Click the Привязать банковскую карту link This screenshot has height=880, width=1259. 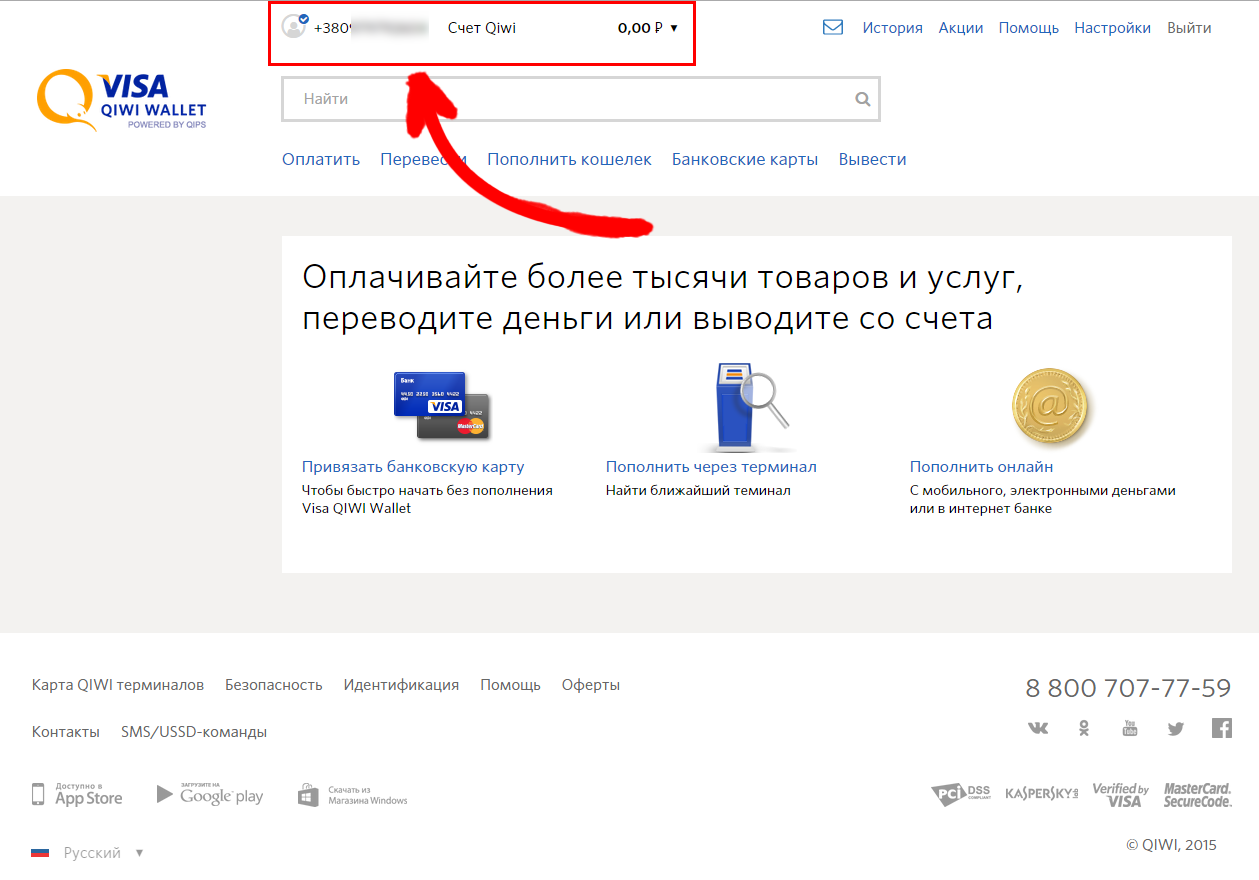(413, 467)
